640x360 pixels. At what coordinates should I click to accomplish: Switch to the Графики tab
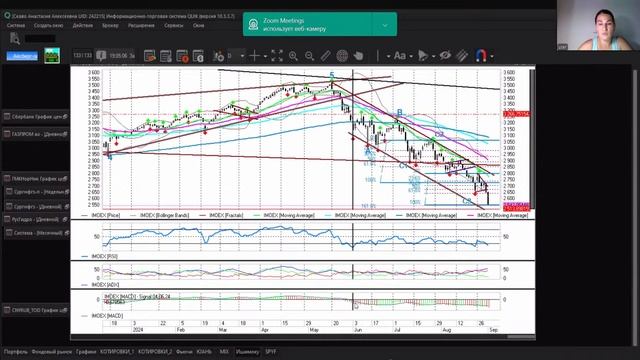[86, 351]
